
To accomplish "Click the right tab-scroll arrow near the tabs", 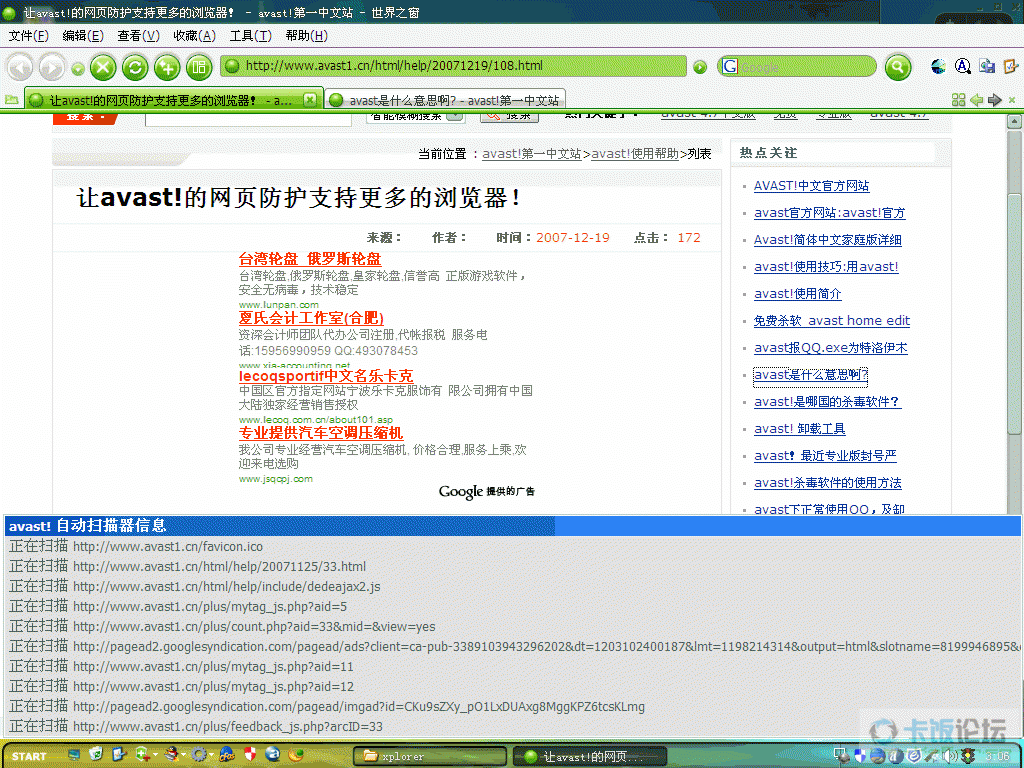I will tap(994, 101).
